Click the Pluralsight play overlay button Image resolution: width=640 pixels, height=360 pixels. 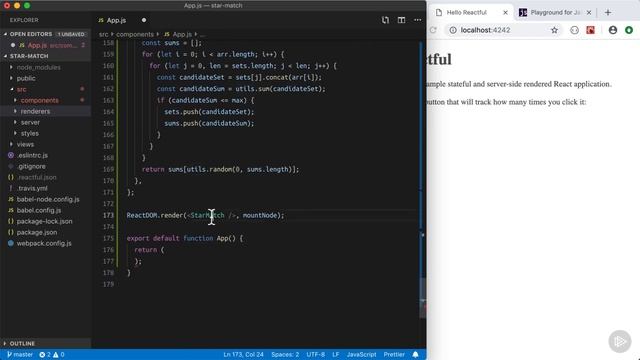pos(620,341)
